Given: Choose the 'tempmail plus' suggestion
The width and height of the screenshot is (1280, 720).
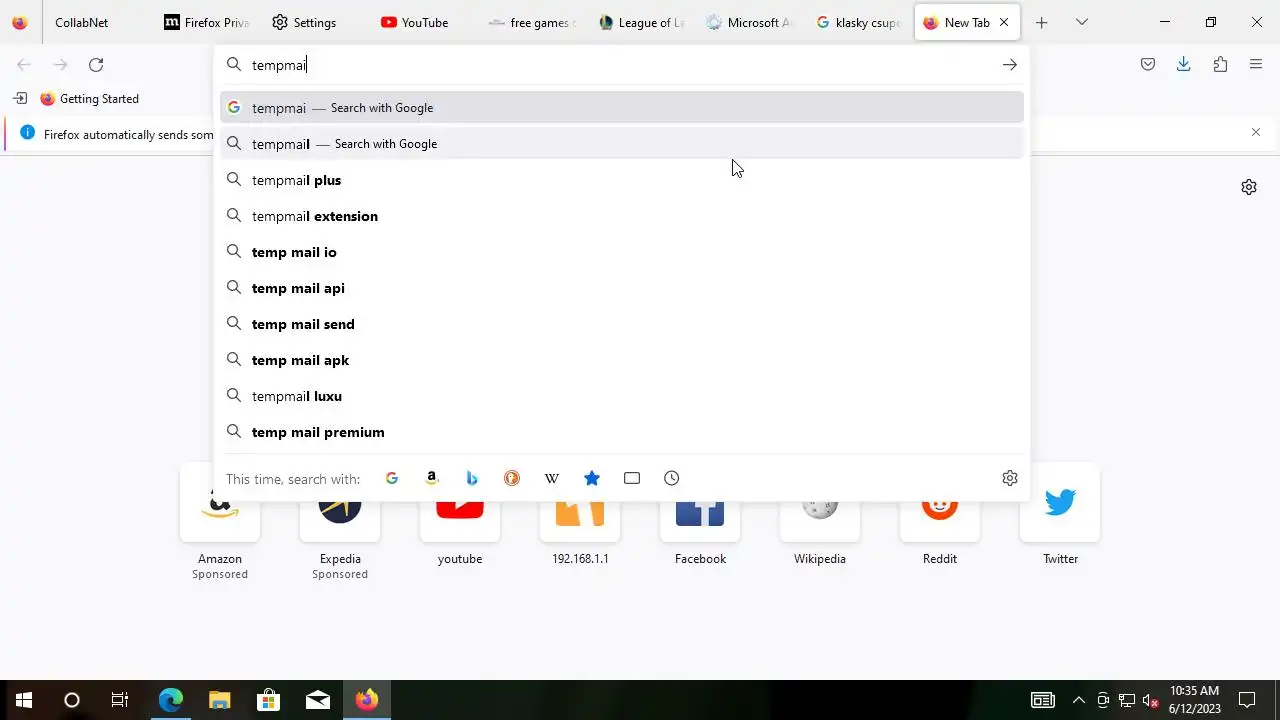Looking at the screenshot, I should (x=622, y=180).
